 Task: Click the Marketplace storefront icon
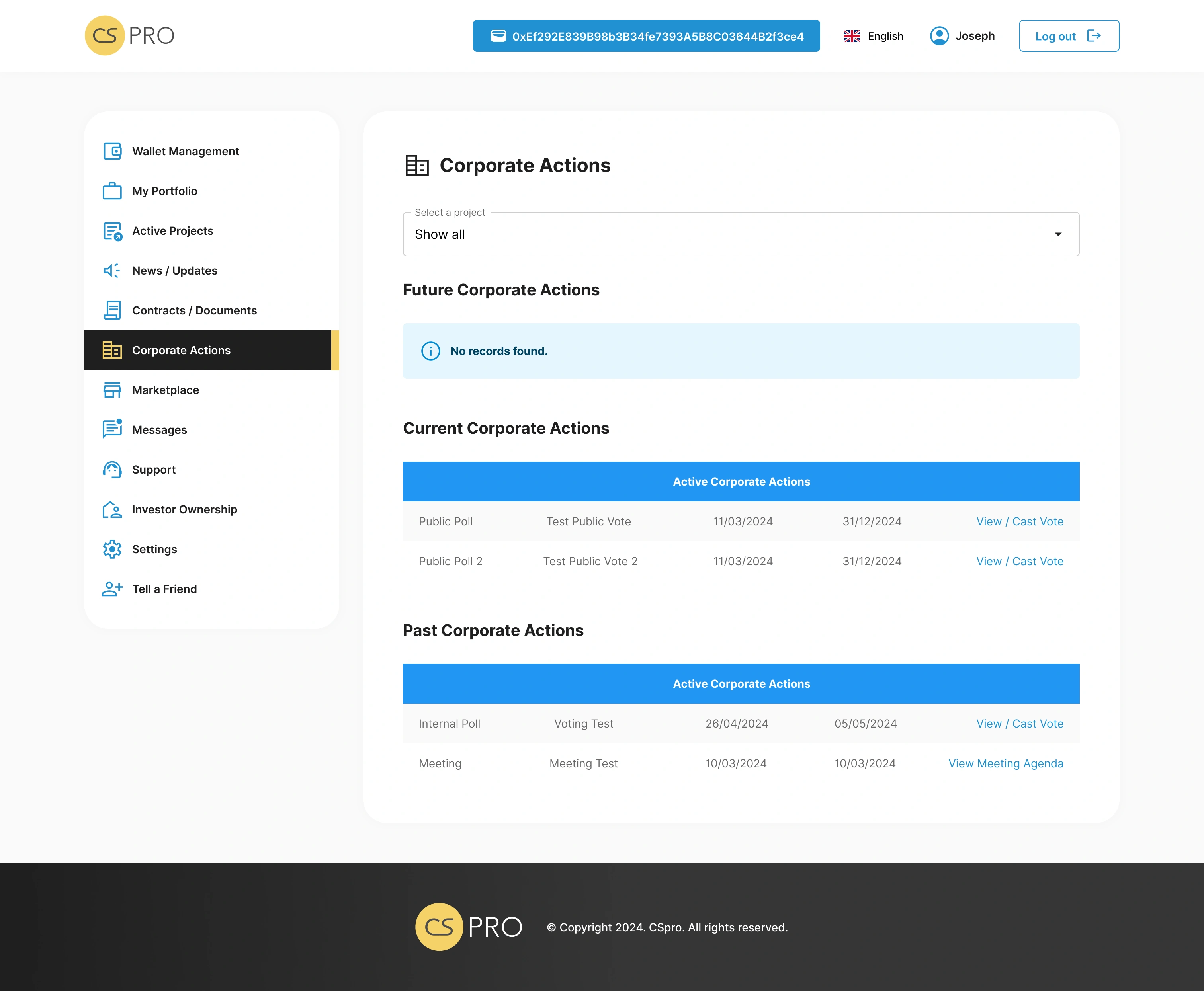point(113,390)
